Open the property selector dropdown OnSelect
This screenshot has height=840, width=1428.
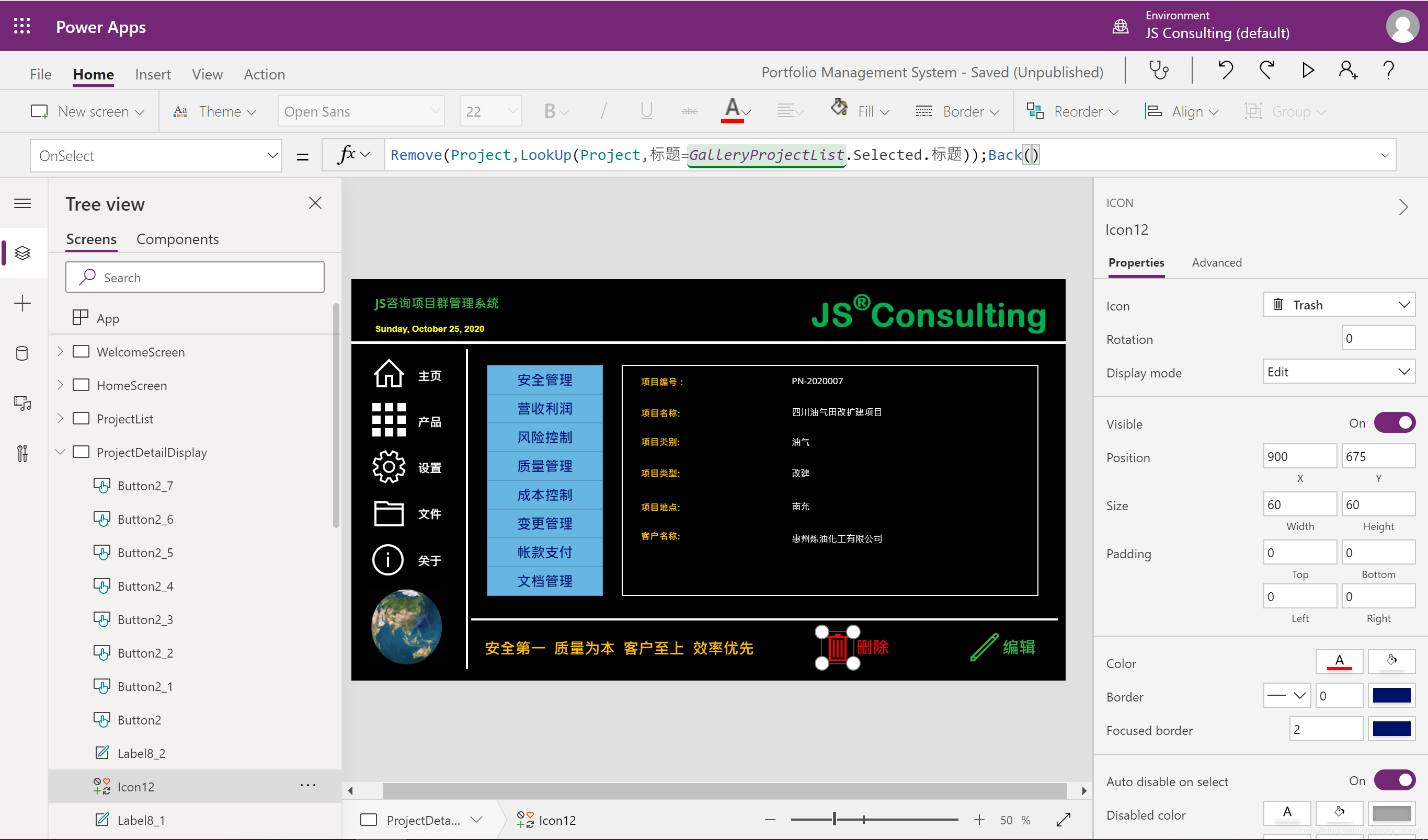tap(156, 155)
